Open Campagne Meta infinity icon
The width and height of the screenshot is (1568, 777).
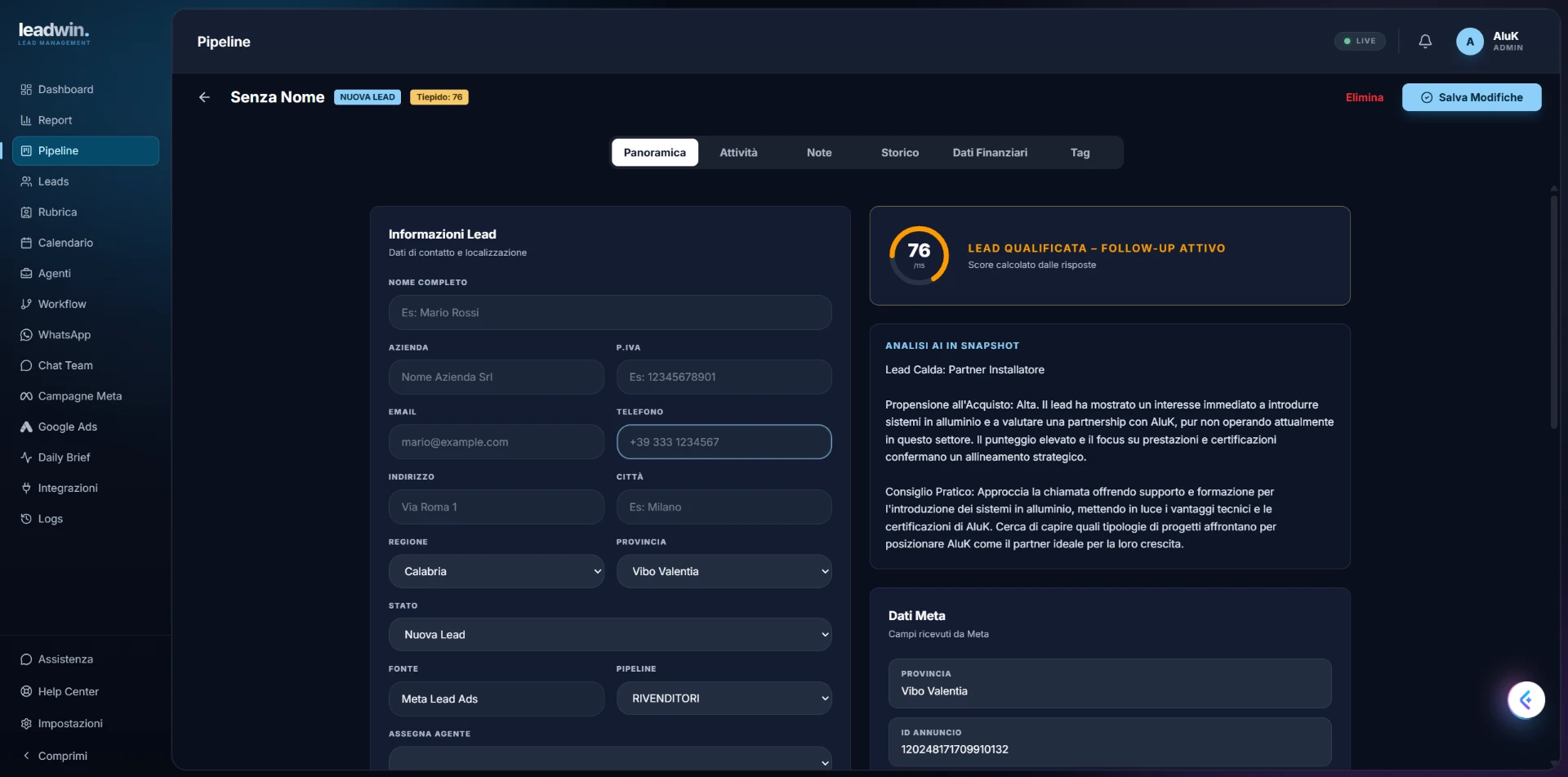(x=26, y=396)
